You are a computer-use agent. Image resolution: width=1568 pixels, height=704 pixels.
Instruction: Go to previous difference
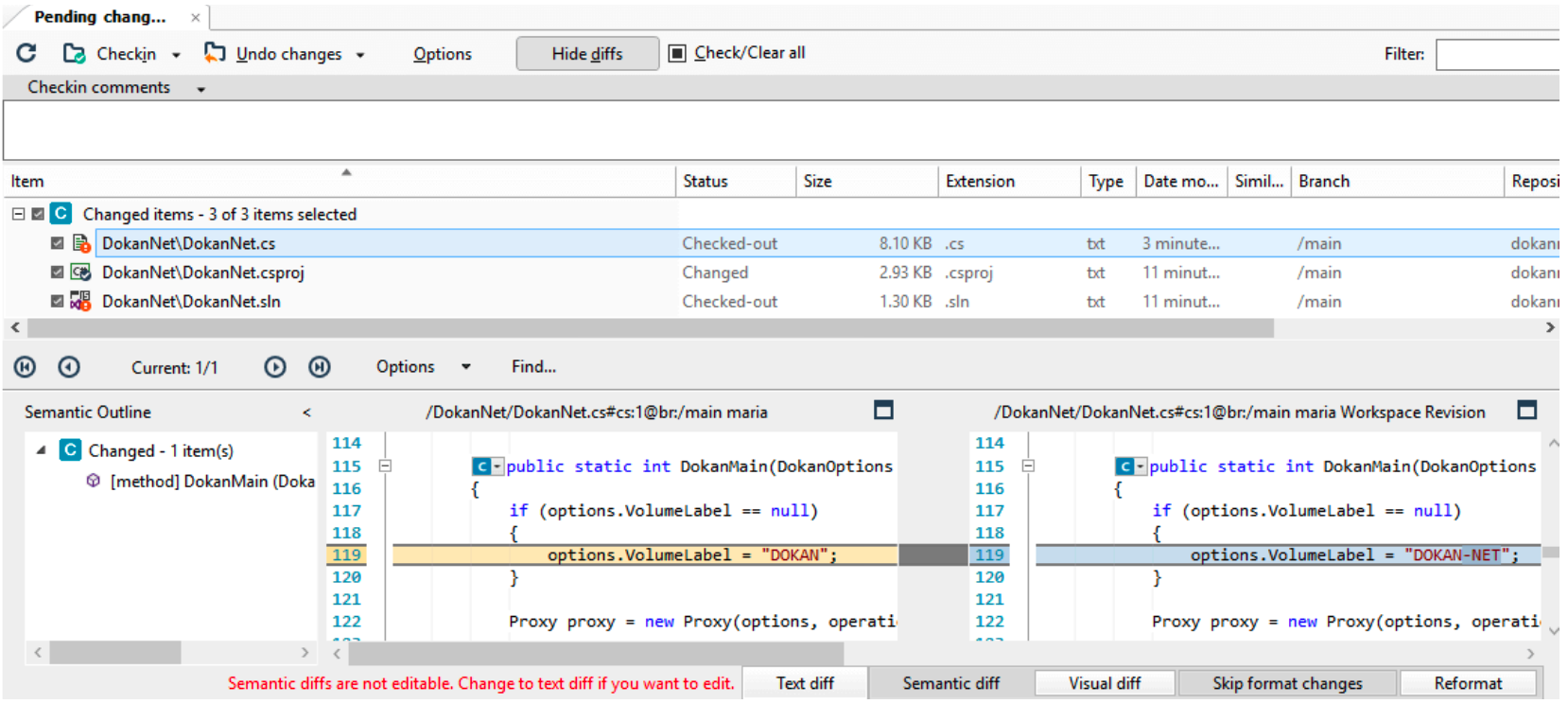pos(69,367)
